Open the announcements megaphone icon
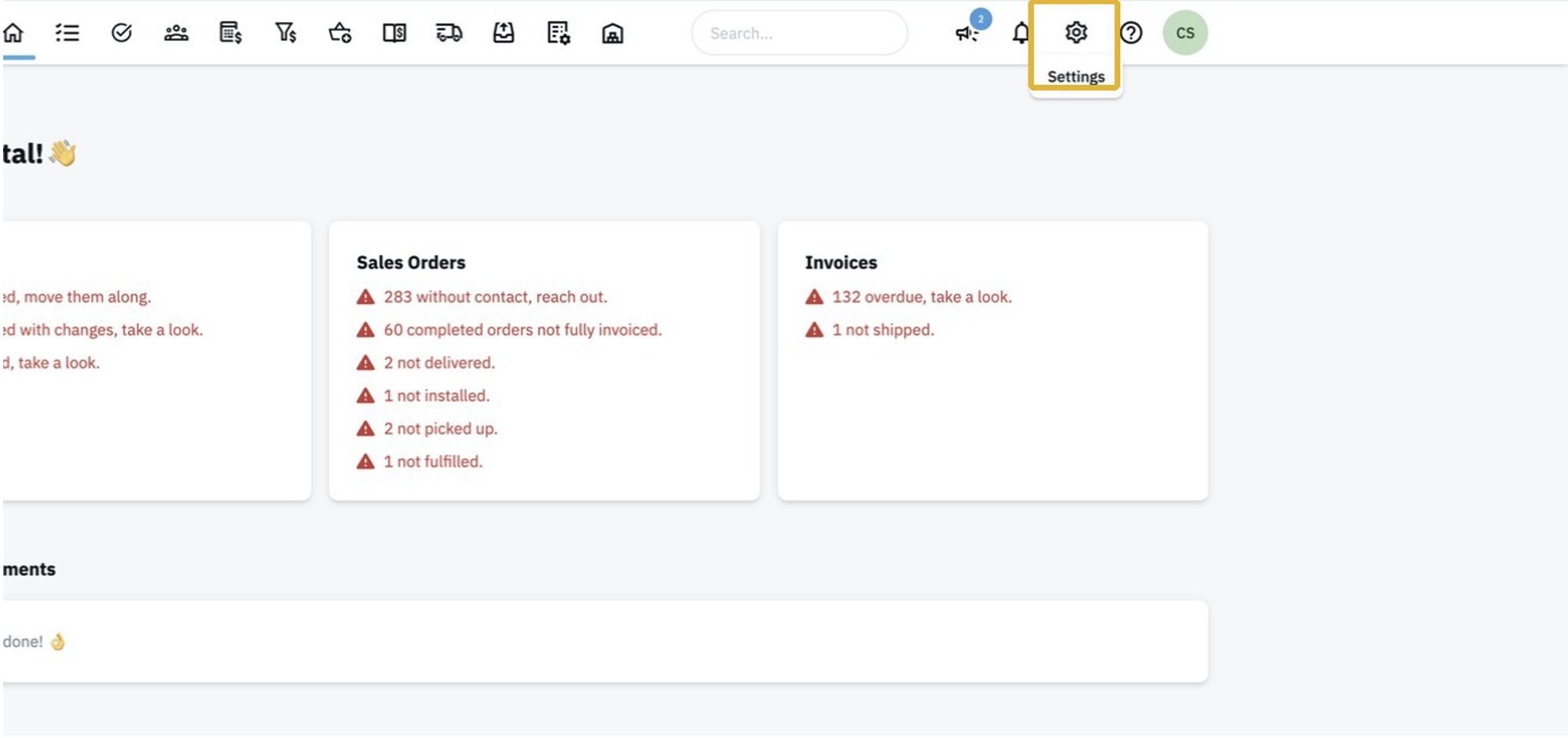 pos(966,34)
